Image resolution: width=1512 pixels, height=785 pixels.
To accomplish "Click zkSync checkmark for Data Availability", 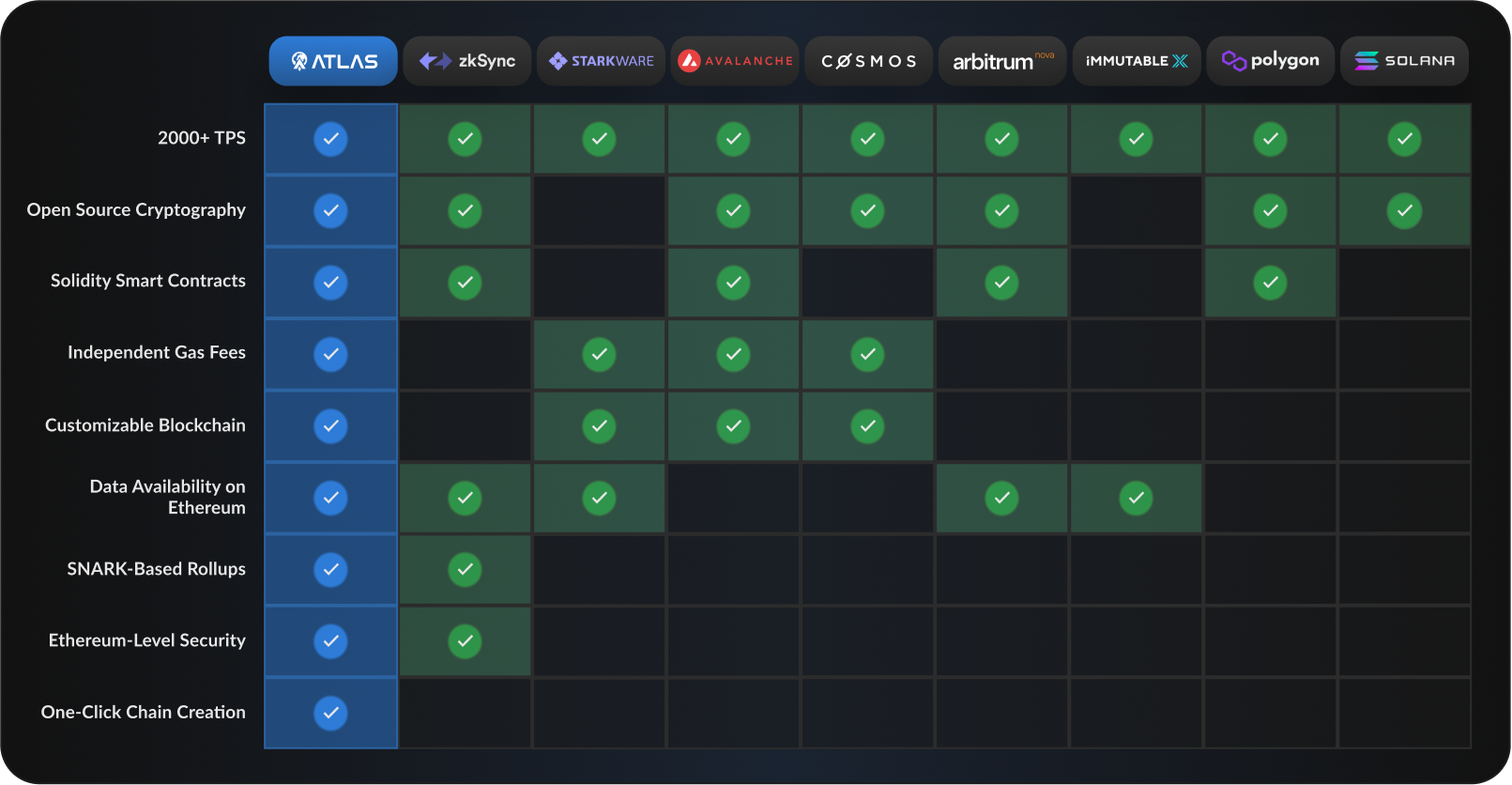I will coord(465,498).
